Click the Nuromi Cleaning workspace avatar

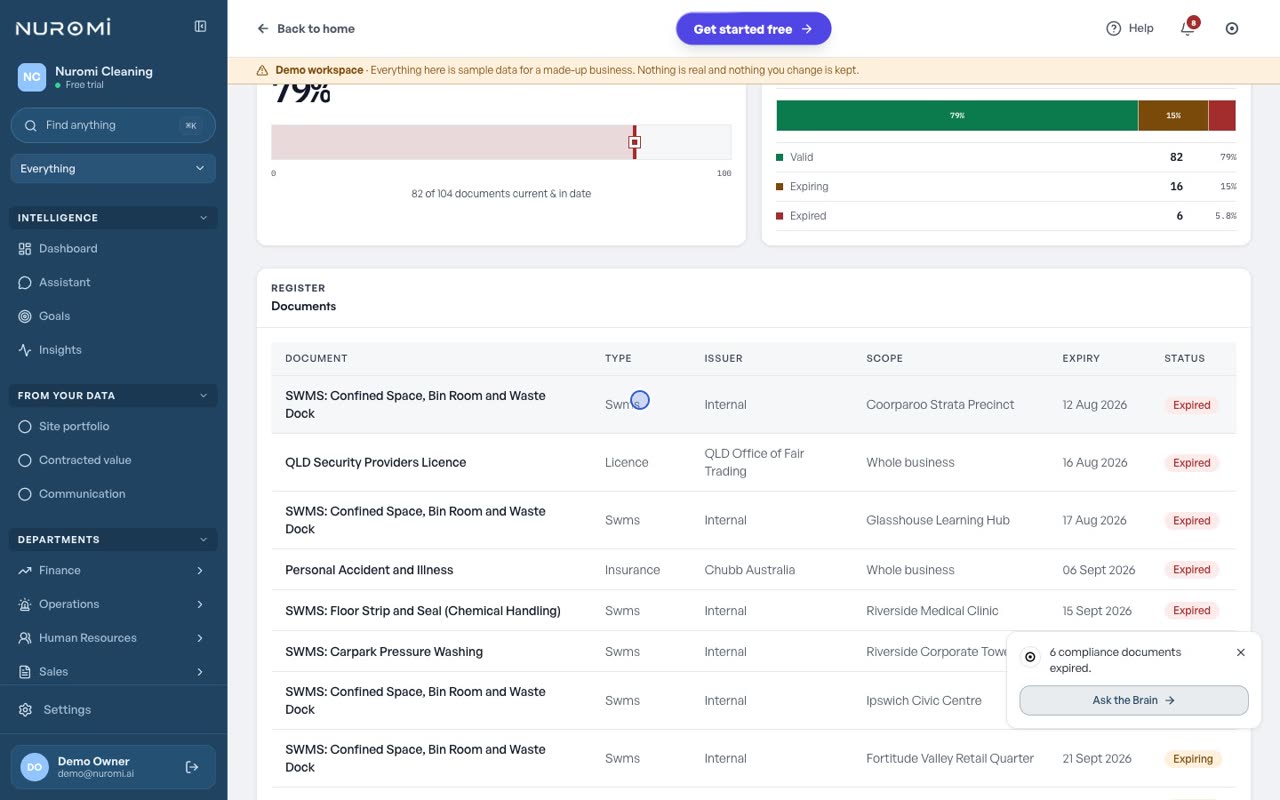coord(32,77)
